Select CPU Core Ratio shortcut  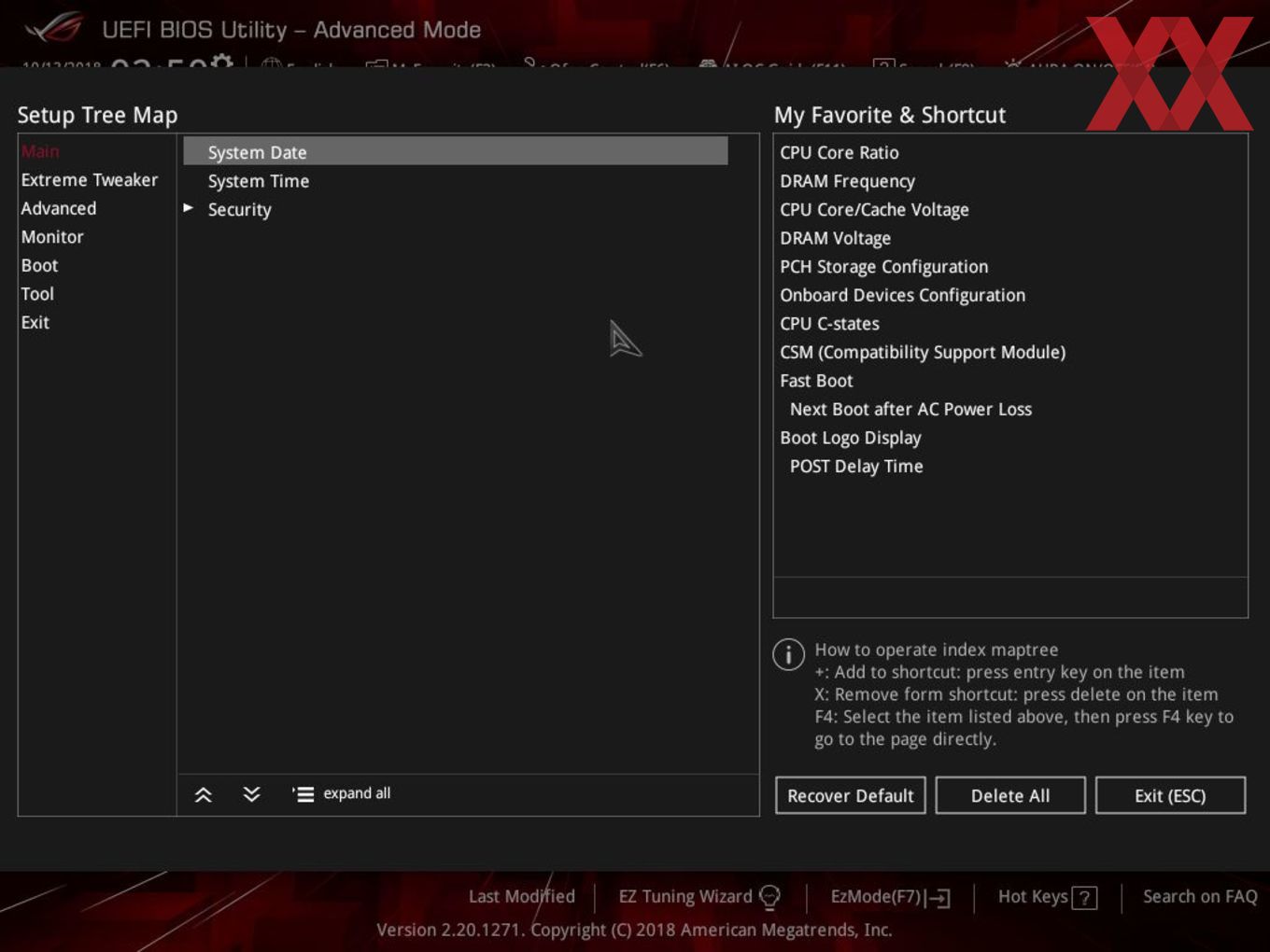coord(840,152)
